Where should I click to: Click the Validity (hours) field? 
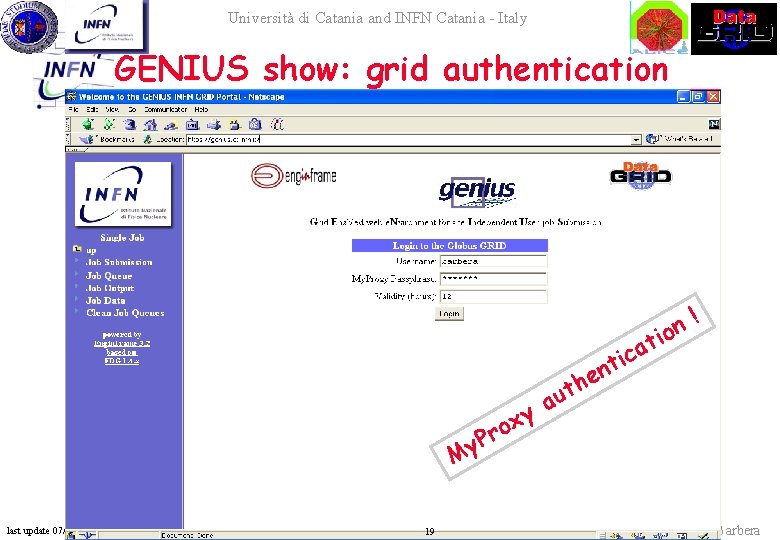point(493,296)
